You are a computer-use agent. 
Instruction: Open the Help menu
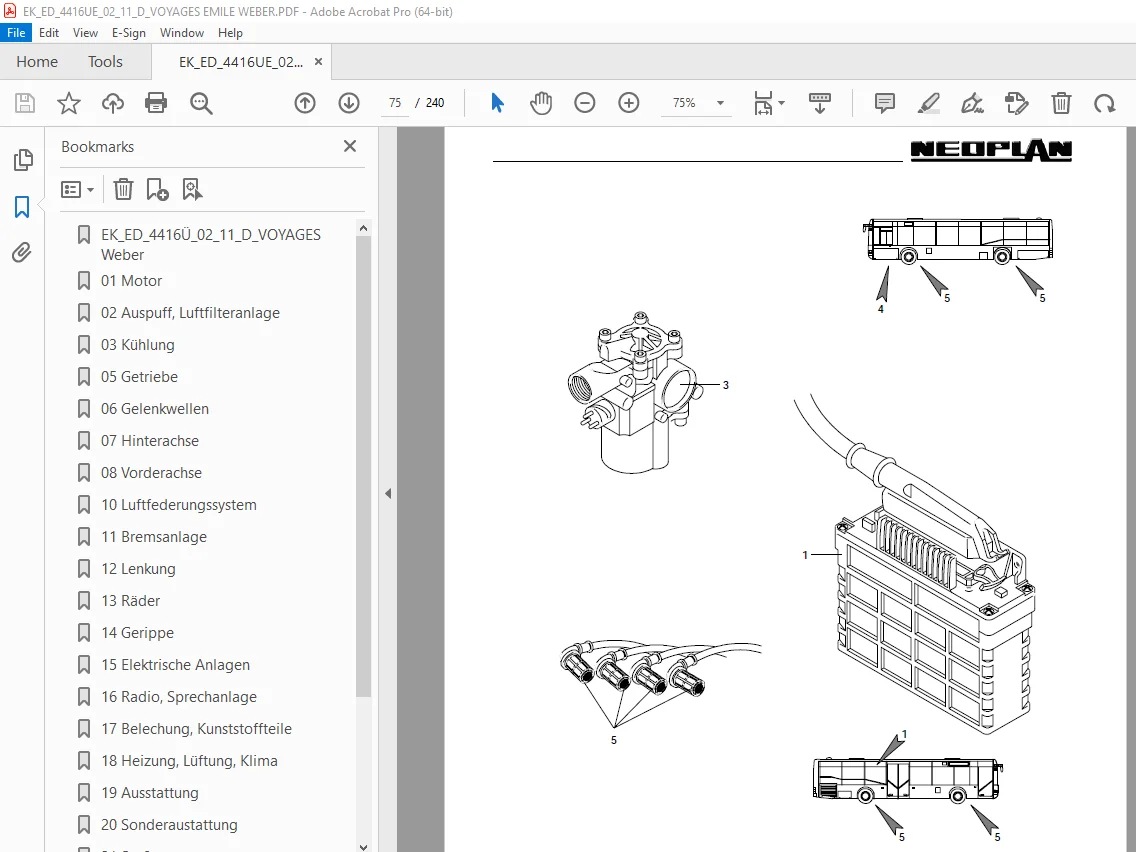[x=230, y=33]
